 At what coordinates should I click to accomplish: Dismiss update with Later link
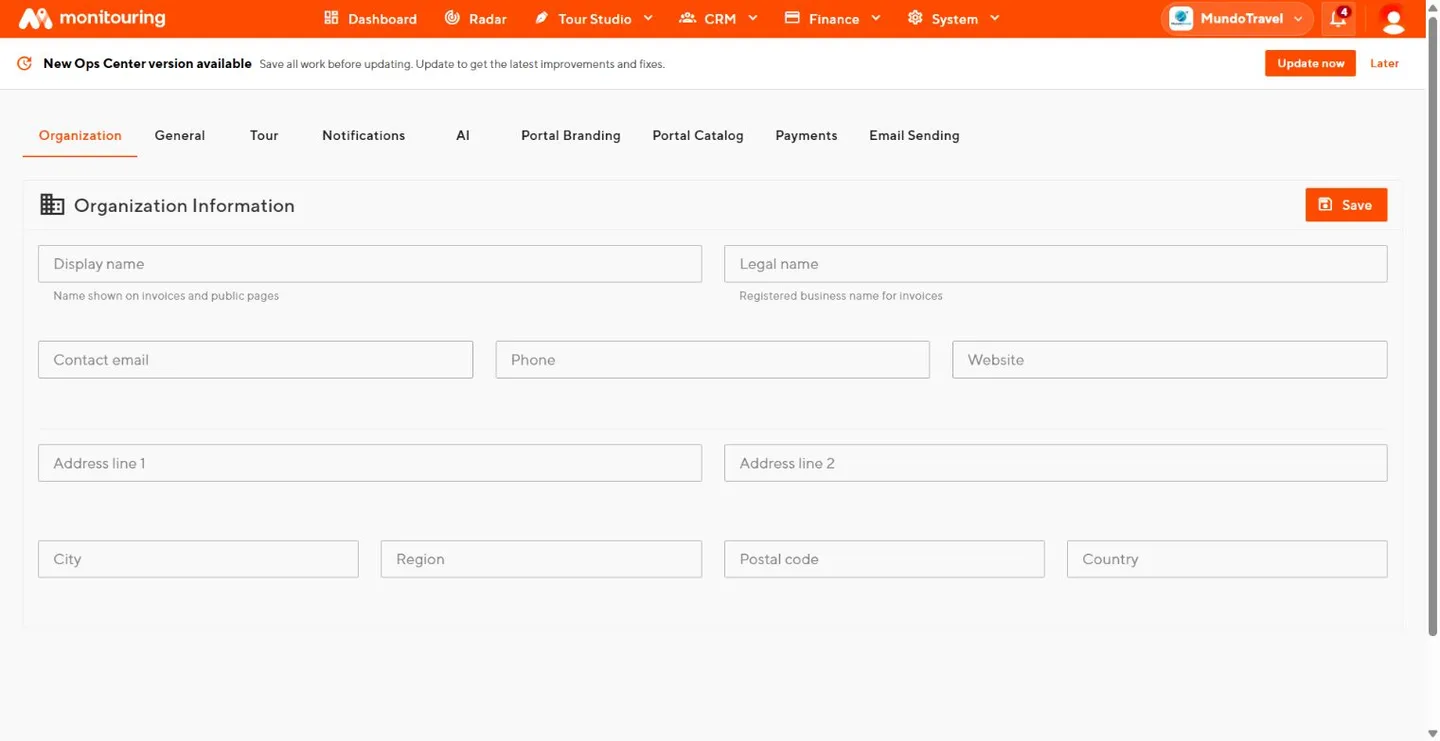pyautogui.click(x=1384, y=63)
